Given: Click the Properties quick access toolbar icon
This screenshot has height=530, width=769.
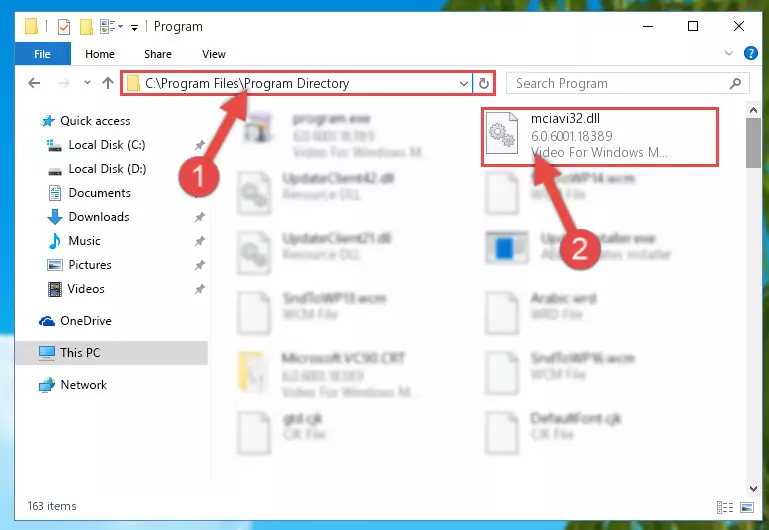Looking at the screenshot, I should click(64, 26).
